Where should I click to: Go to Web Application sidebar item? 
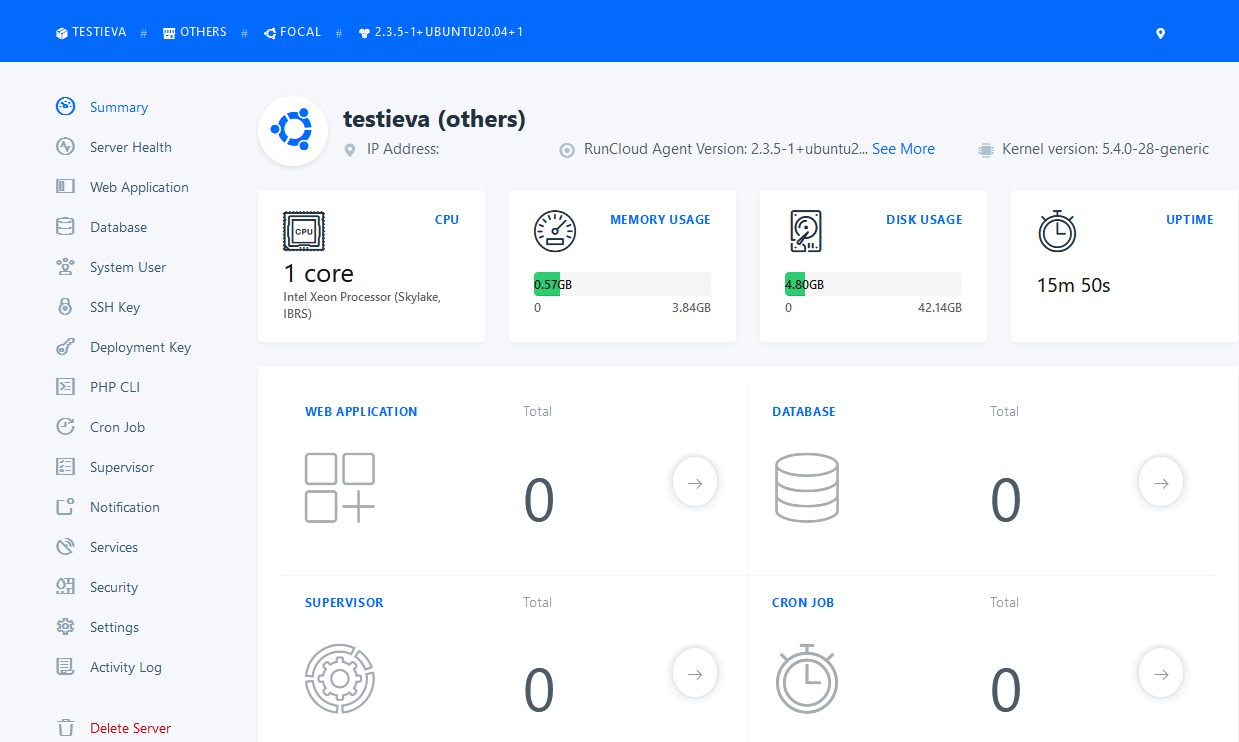pos(139,187)
